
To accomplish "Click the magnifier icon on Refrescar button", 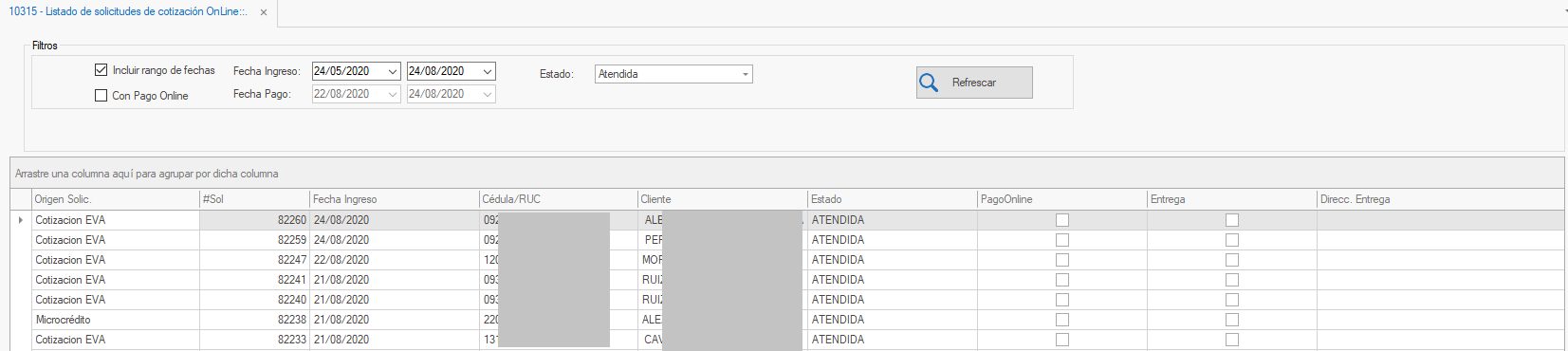I will 929,83.
